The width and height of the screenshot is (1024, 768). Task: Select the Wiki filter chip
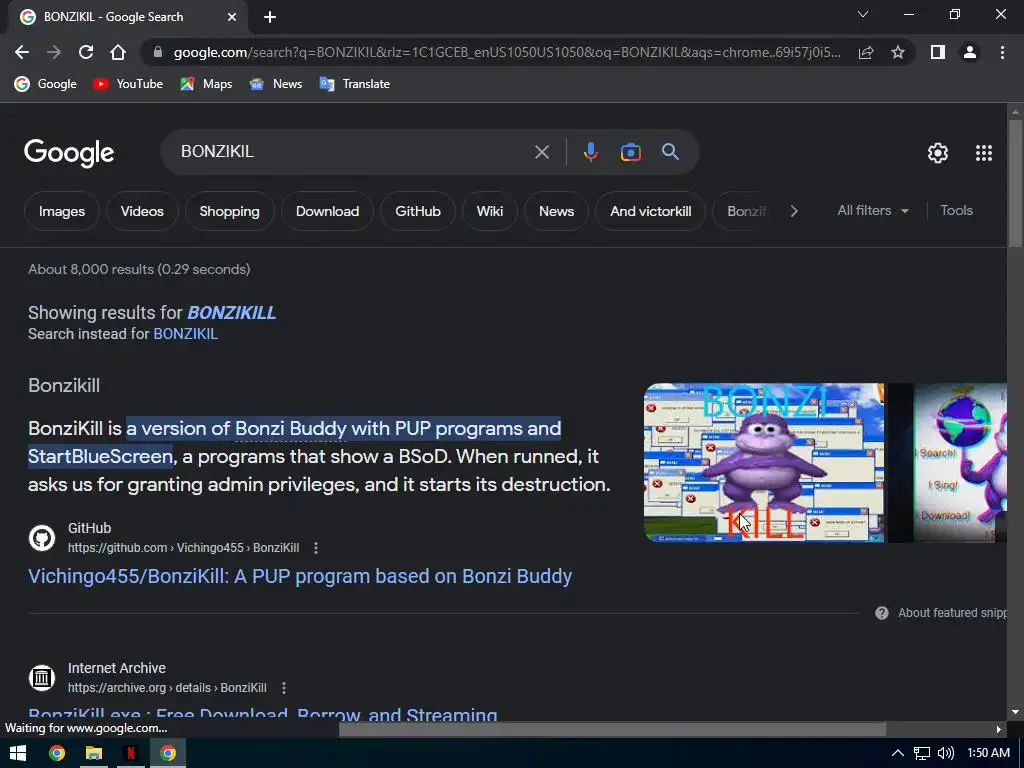[490, 211]
